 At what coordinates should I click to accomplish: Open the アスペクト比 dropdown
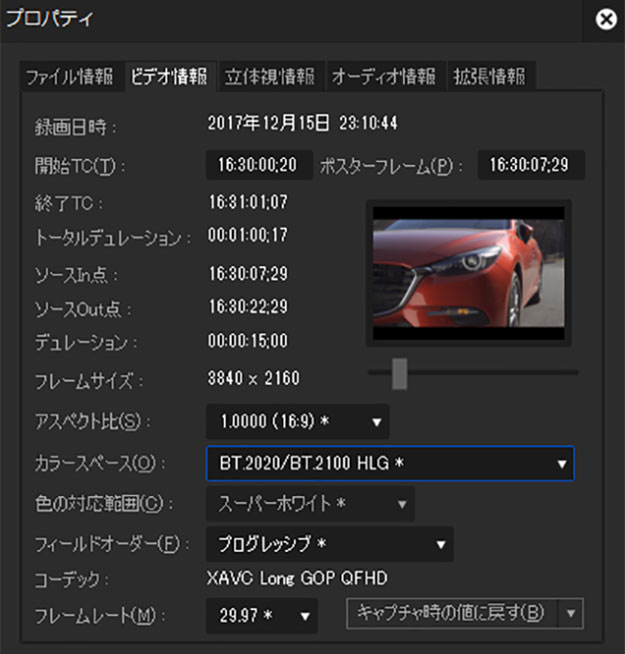coord(297,421)
